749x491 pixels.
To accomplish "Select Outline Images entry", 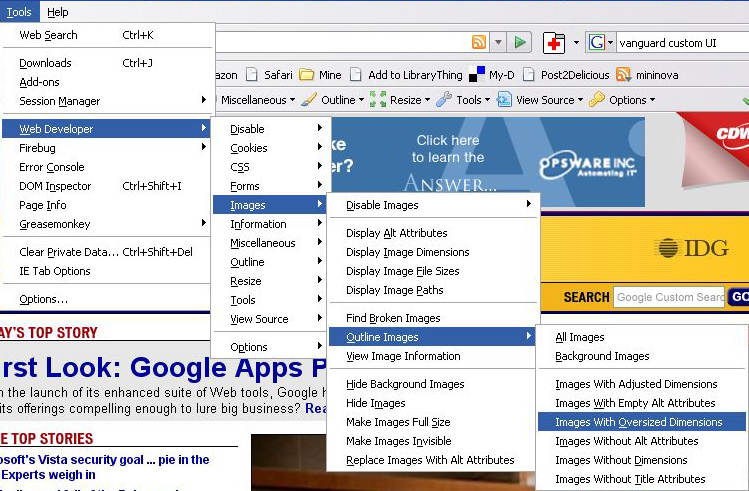I will coord(433,337).
